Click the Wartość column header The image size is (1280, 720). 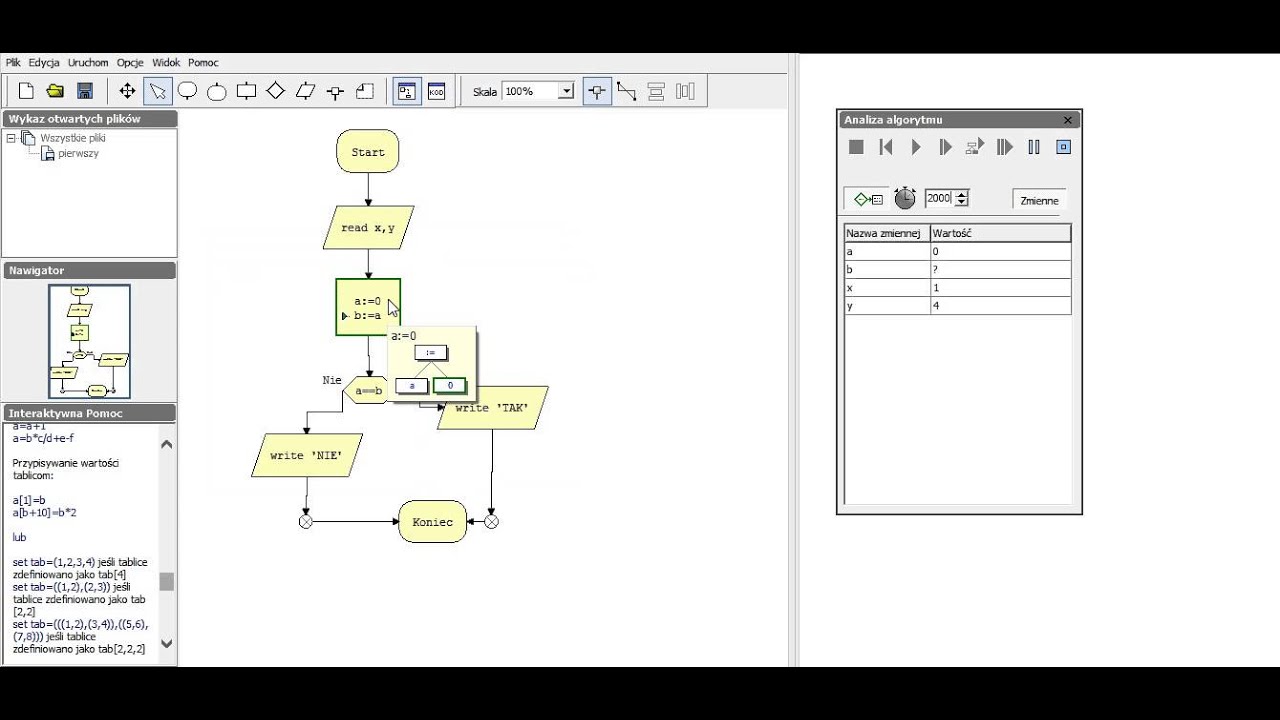coord(1000,233)
